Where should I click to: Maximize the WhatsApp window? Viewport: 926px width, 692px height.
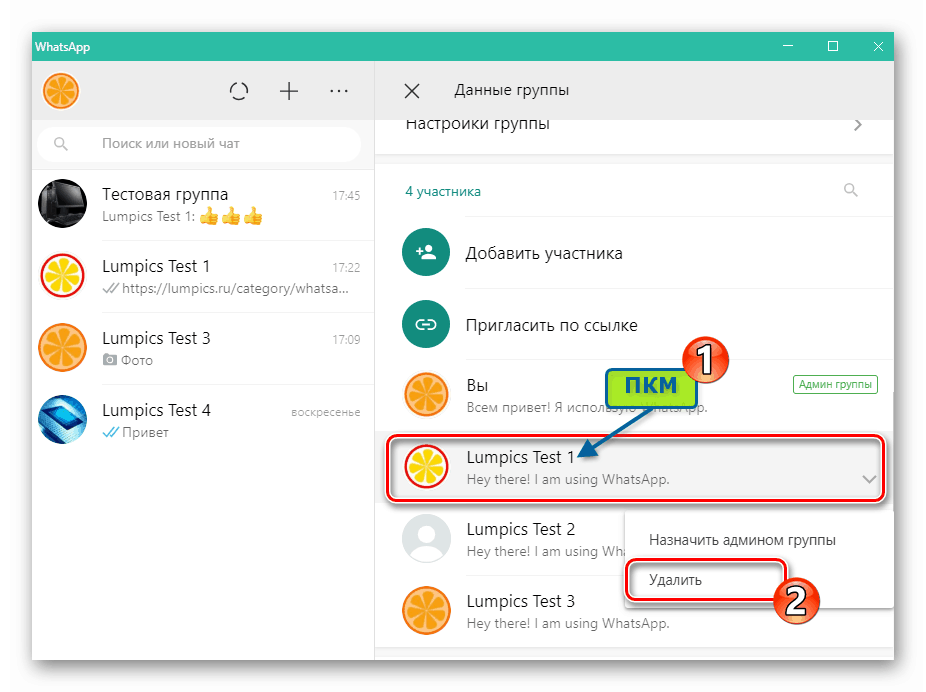[x=833, y=46]
